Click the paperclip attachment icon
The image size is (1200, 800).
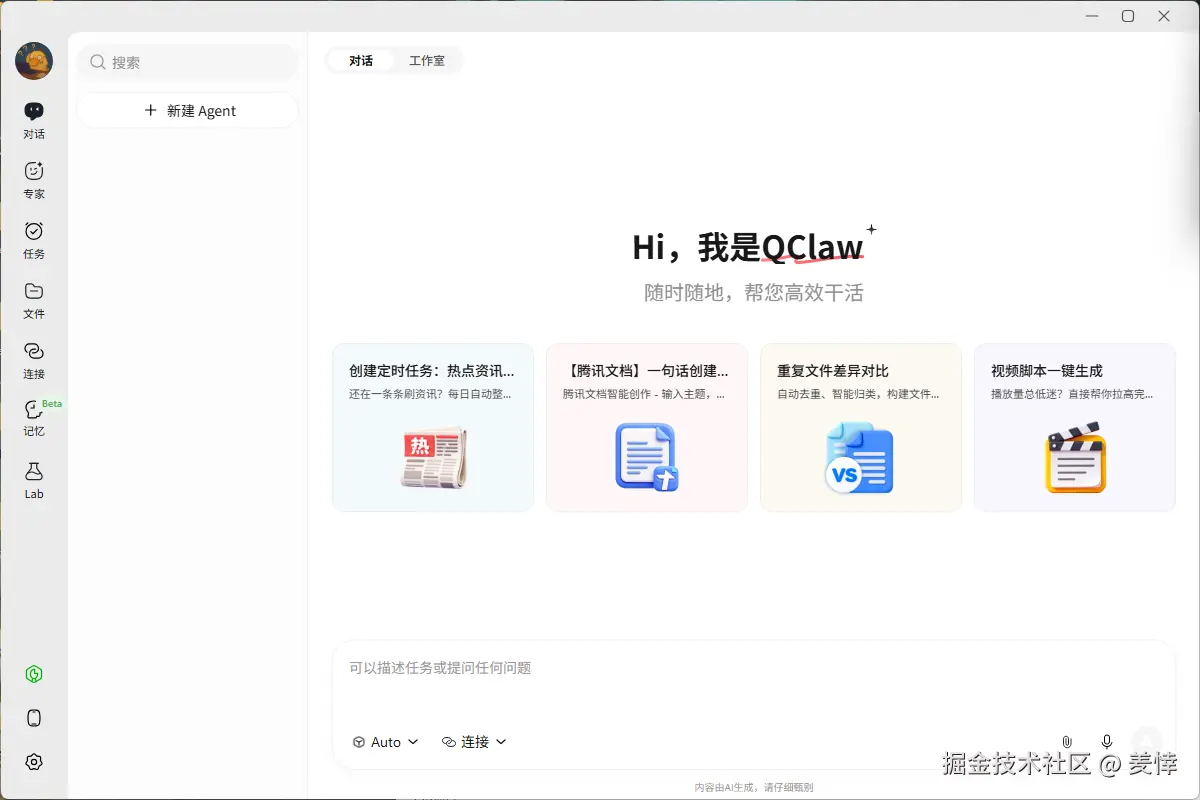click(1067, 741)
